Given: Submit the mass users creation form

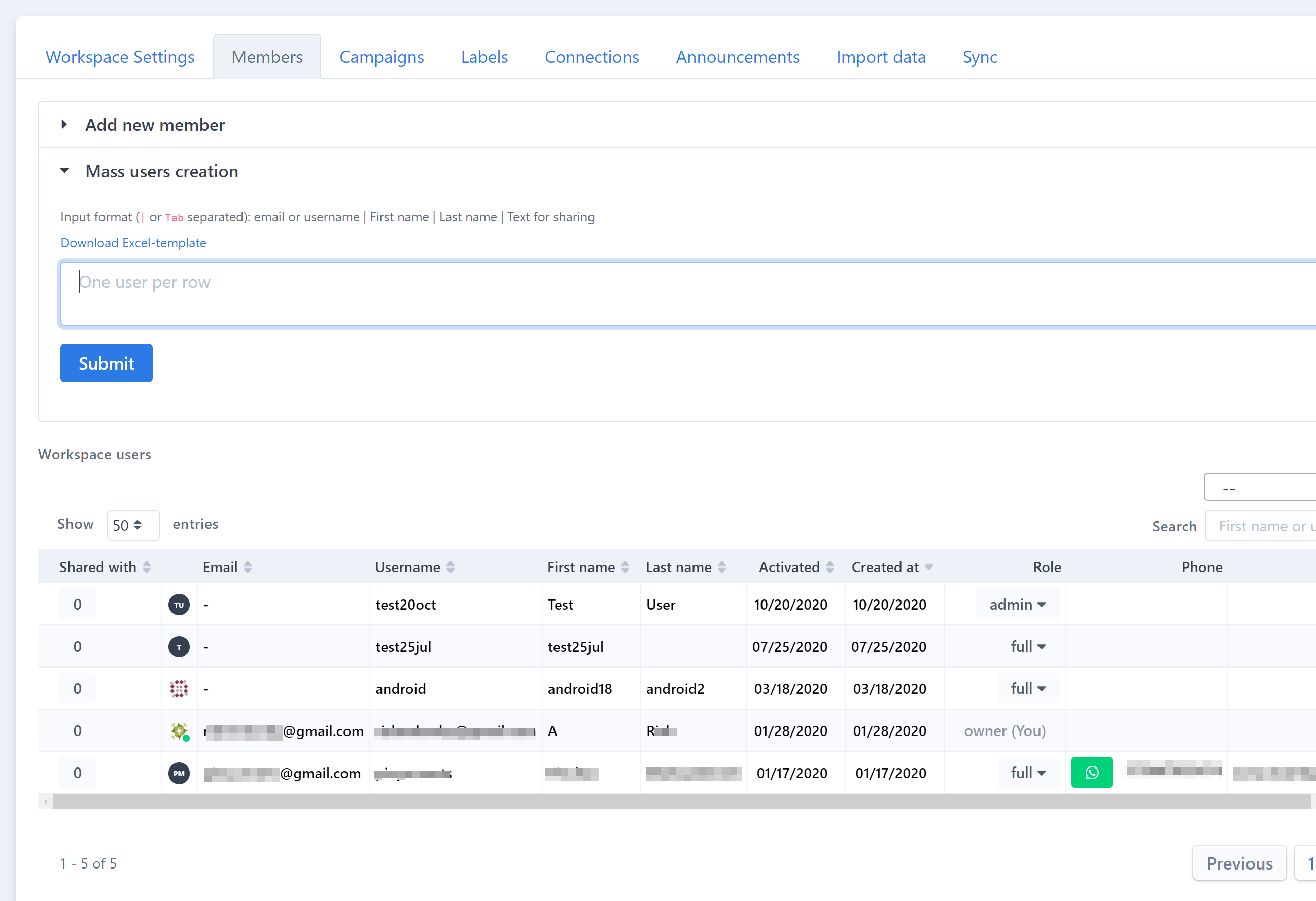Looking at the screenshot, I should 106,362.
